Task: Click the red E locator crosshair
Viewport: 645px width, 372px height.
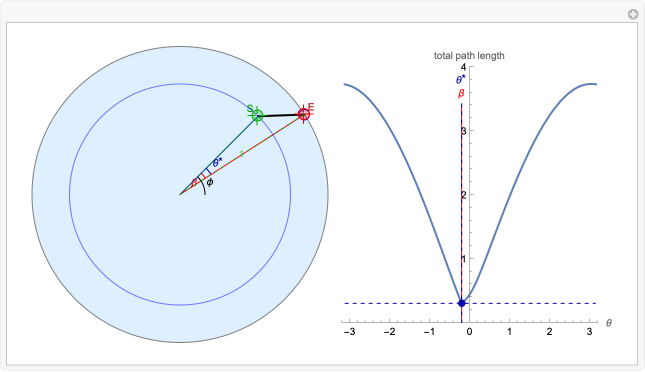Action: tap(304, 114)
